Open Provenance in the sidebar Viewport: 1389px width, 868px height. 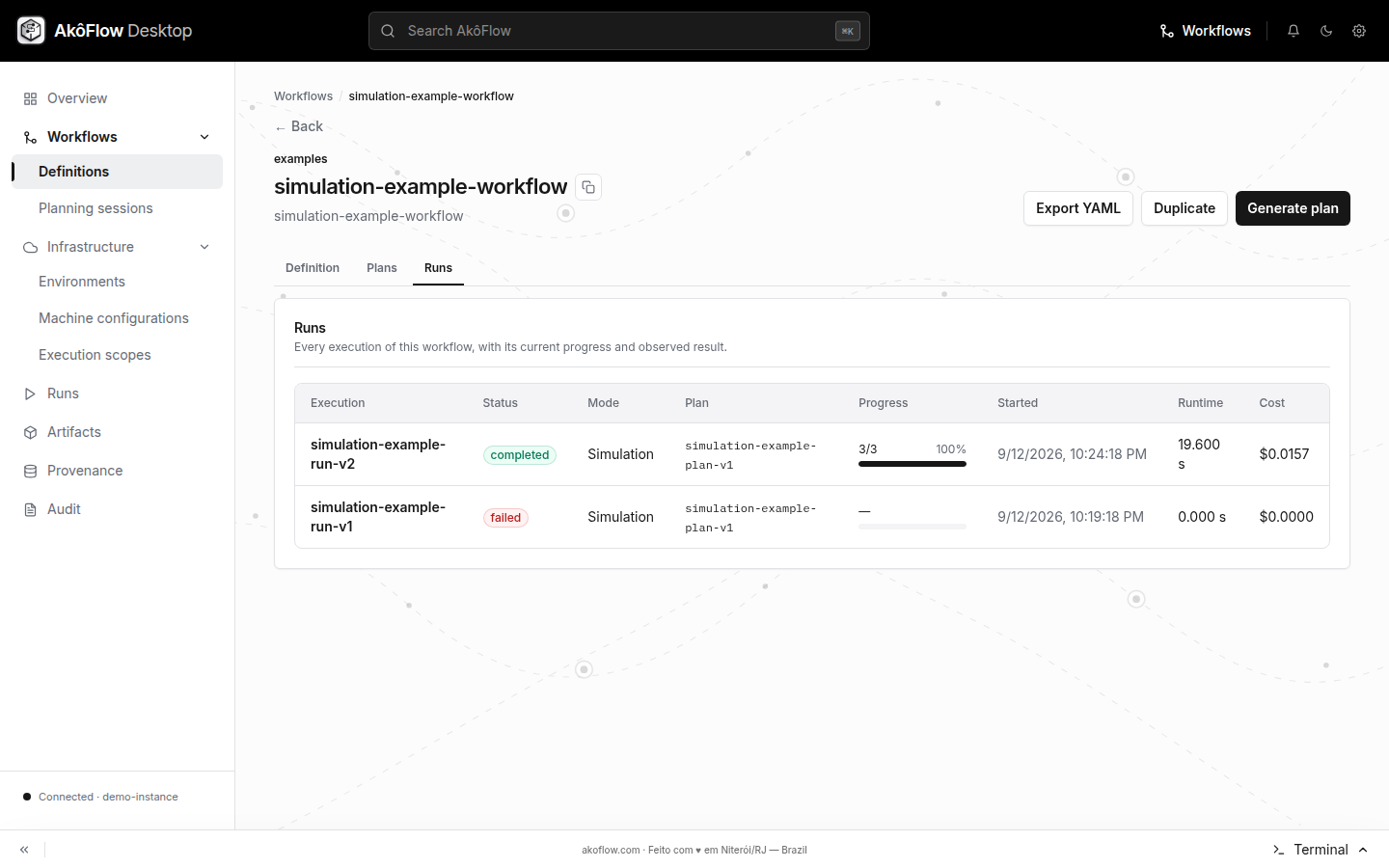pos(117,471)
